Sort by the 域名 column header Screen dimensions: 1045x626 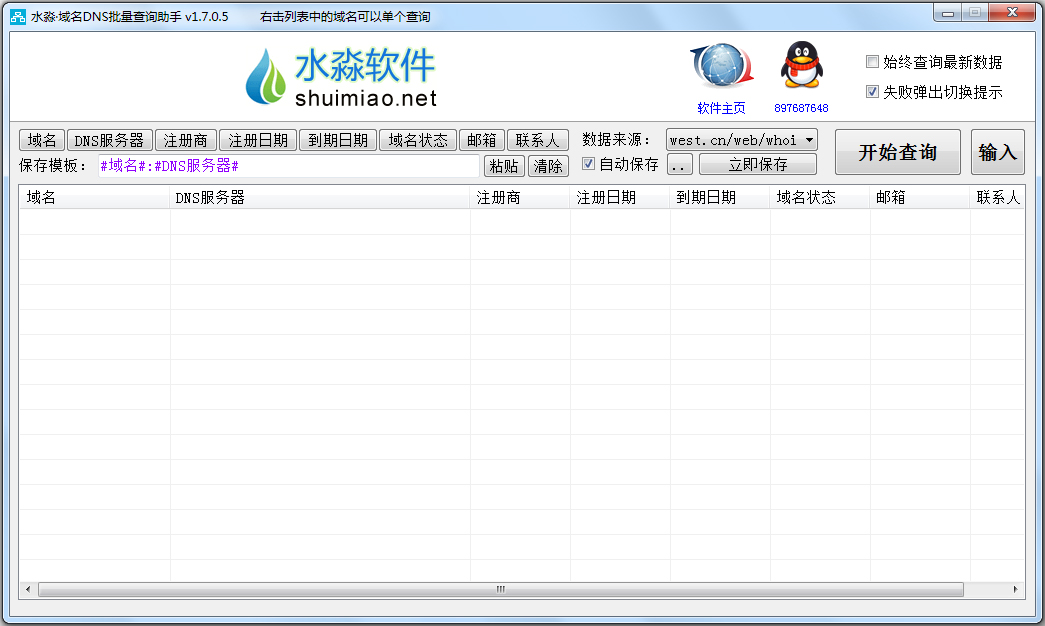[x=94, y=197]
